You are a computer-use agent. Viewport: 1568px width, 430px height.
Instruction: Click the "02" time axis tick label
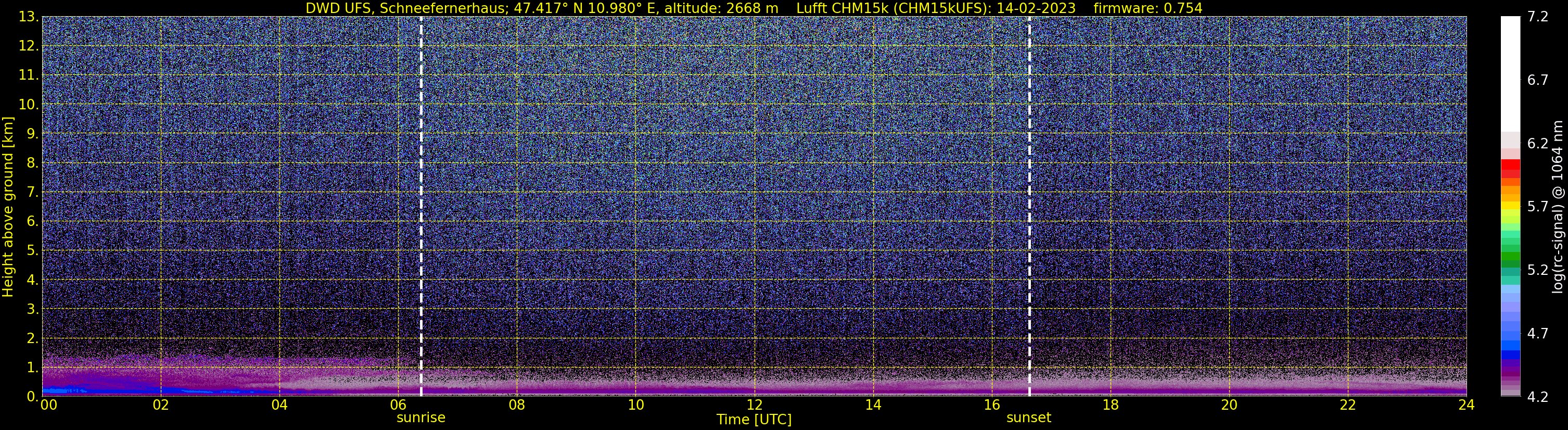click(x=160, y=405)
